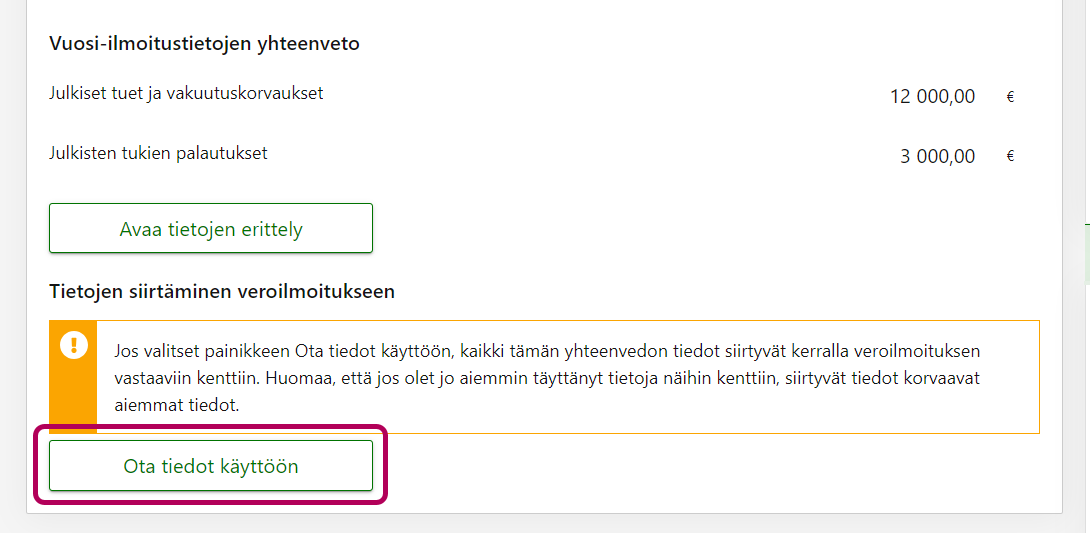Select the Julkisten tukien palautukset label
Screen dimensions: 1090x533
tap(158, 154)
